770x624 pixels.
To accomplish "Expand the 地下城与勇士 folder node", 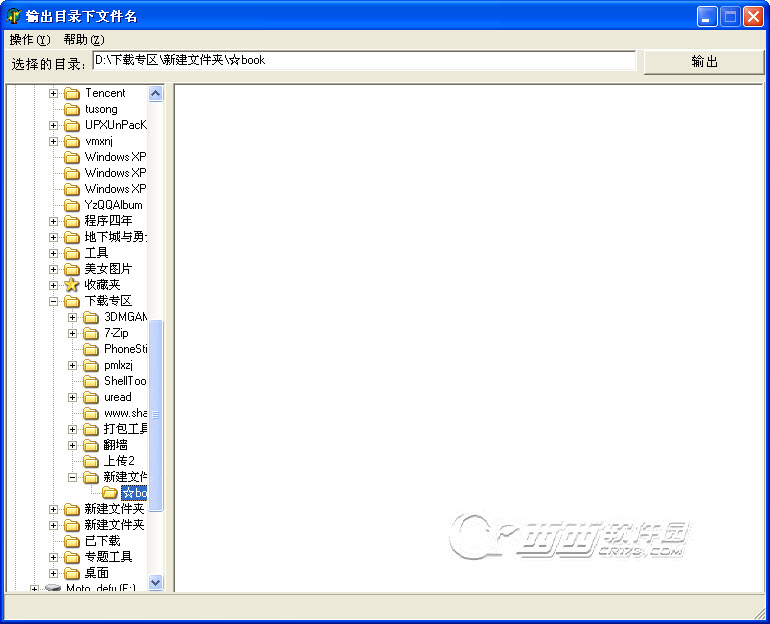I will [x=54, y=237].
